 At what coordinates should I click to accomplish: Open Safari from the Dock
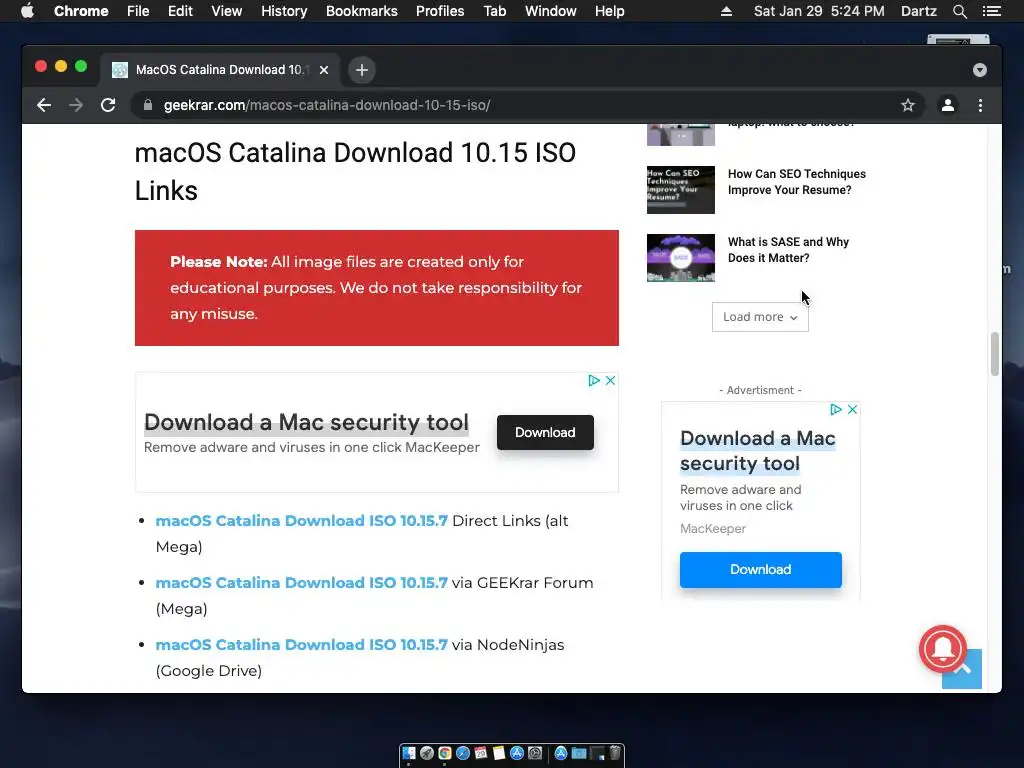463,753
